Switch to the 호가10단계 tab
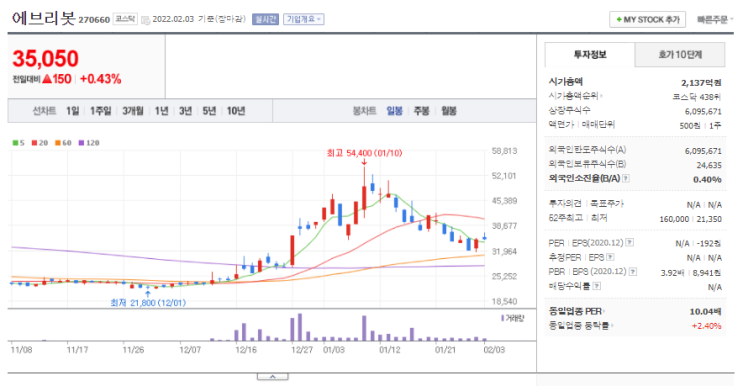 [x=680, y=54]
